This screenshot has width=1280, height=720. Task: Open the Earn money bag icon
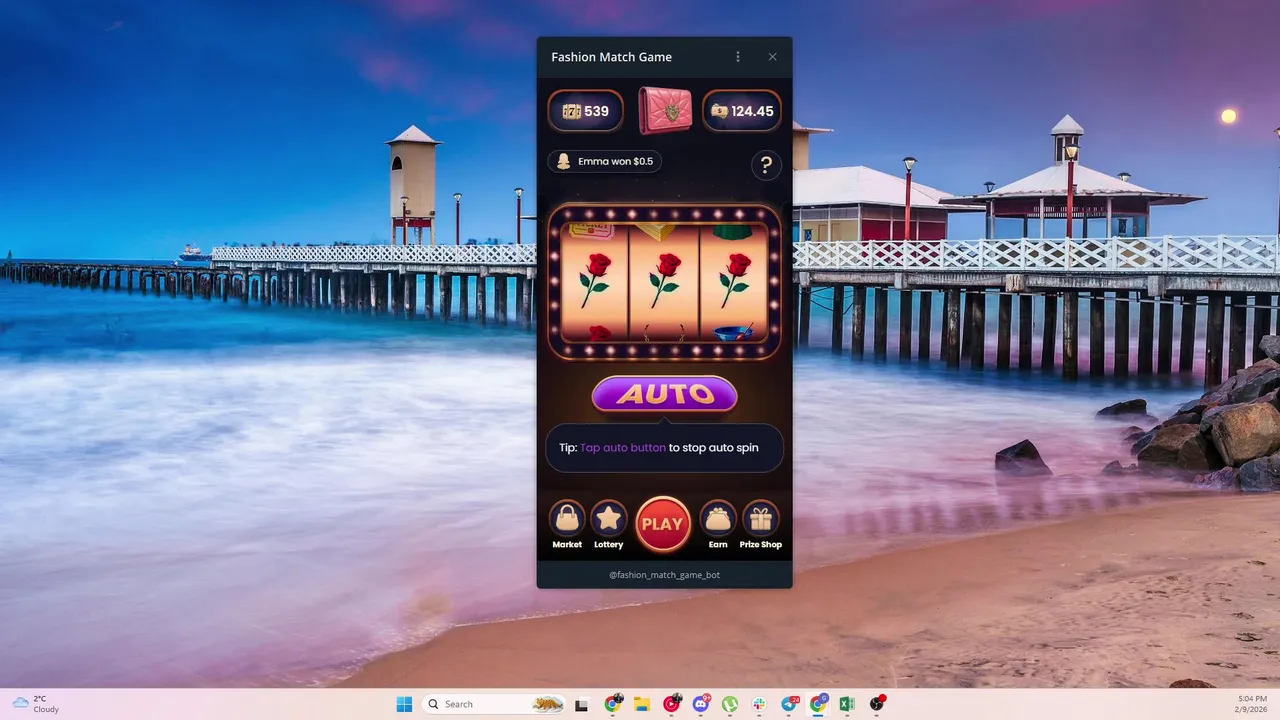pos(718,519)
